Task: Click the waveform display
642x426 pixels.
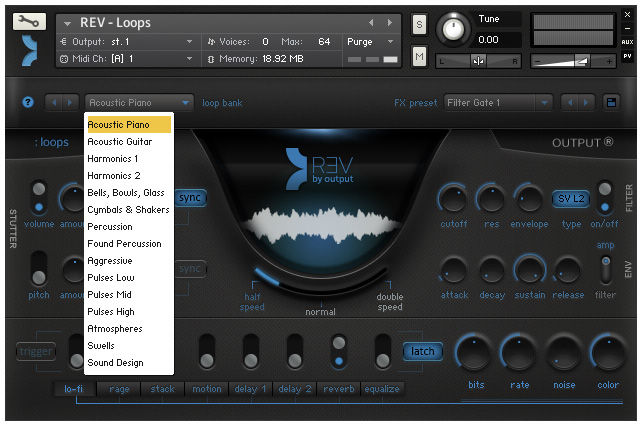Action: click(323, 226)
